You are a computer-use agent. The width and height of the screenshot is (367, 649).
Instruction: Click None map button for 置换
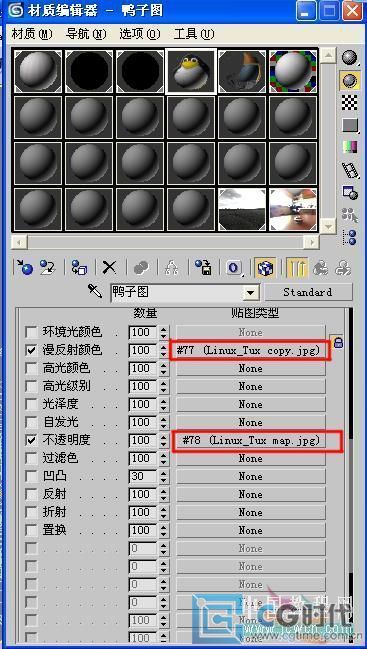(251, 531)
